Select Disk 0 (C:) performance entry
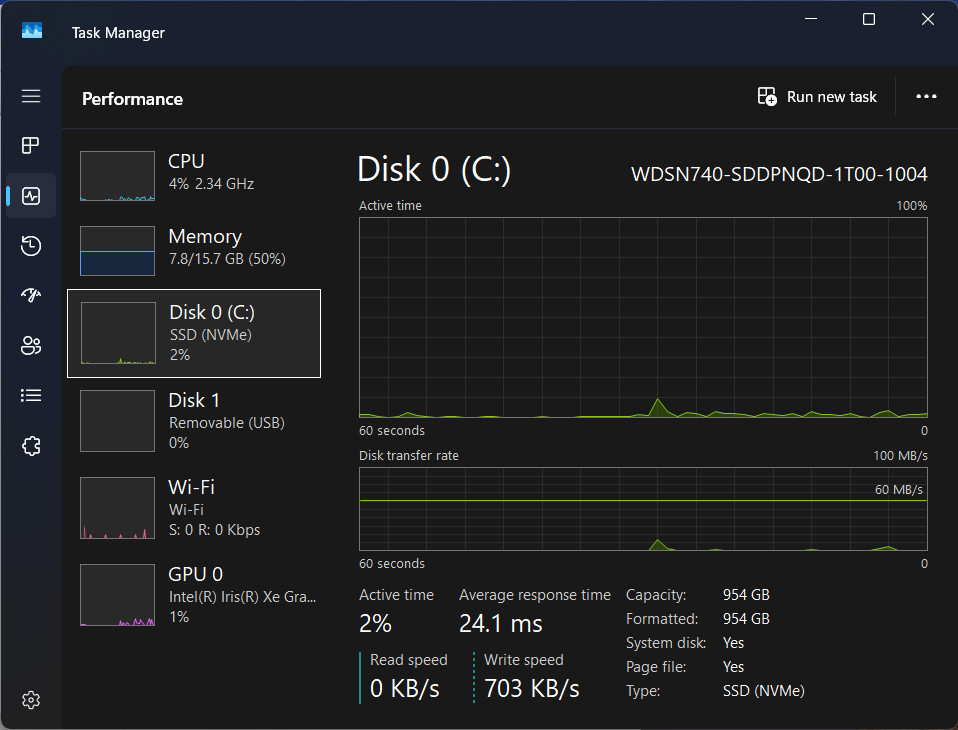This screenshot has width=958, height=730. point(194,334)
